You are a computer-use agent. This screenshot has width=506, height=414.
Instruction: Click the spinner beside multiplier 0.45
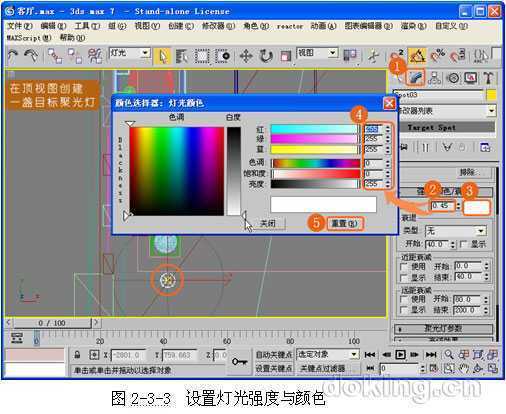[x=458, y=206]
